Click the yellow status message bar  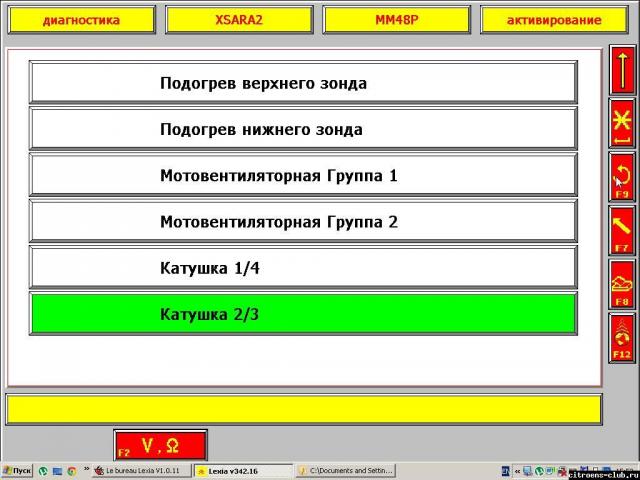[x=304, y=409]
